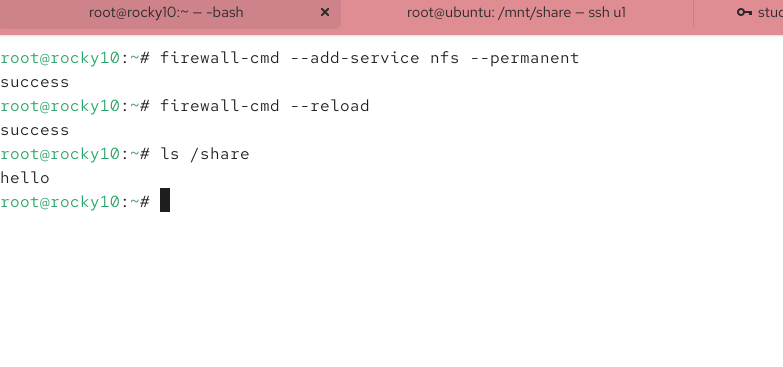Click the /share path in ls command
The height and width of the screenshot is (367, 783).
pos(220,154)
